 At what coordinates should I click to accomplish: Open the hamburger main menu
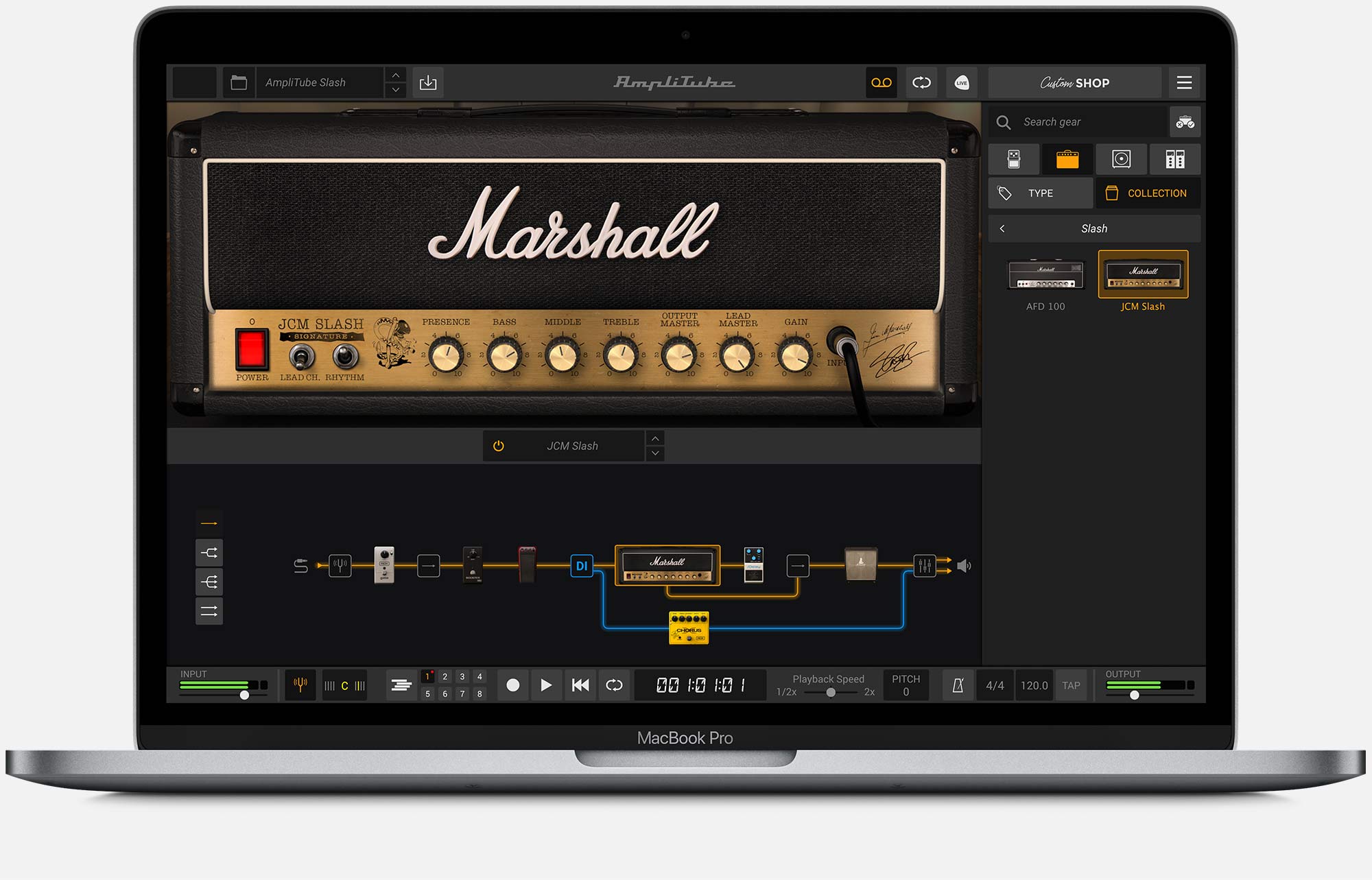(1184, 82)
